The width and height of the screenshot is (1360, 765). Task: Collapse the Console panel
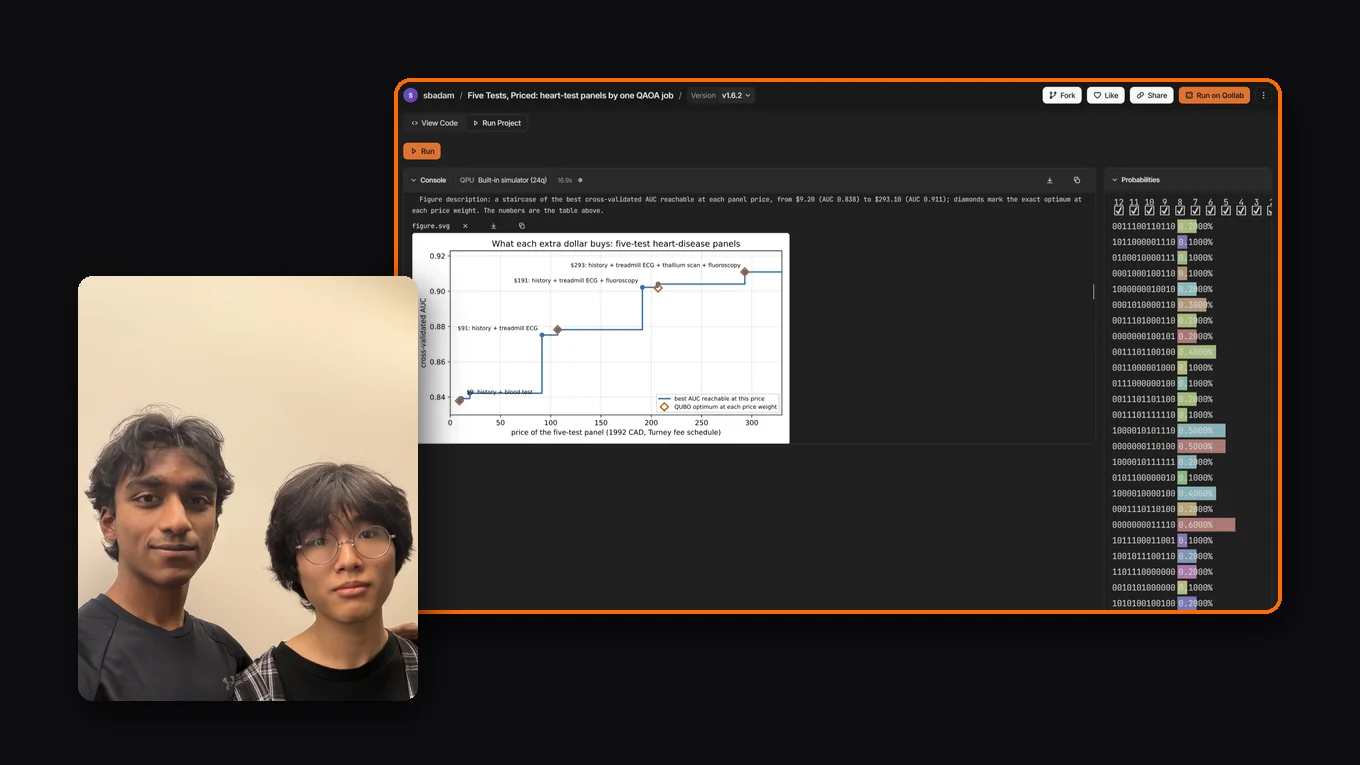click(x=414, y=180)
